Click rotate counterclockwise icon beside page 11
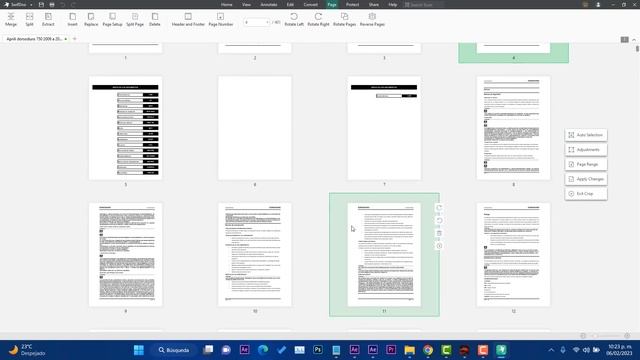Viewport: 640px width, 360px height. [x=439, y=220]
